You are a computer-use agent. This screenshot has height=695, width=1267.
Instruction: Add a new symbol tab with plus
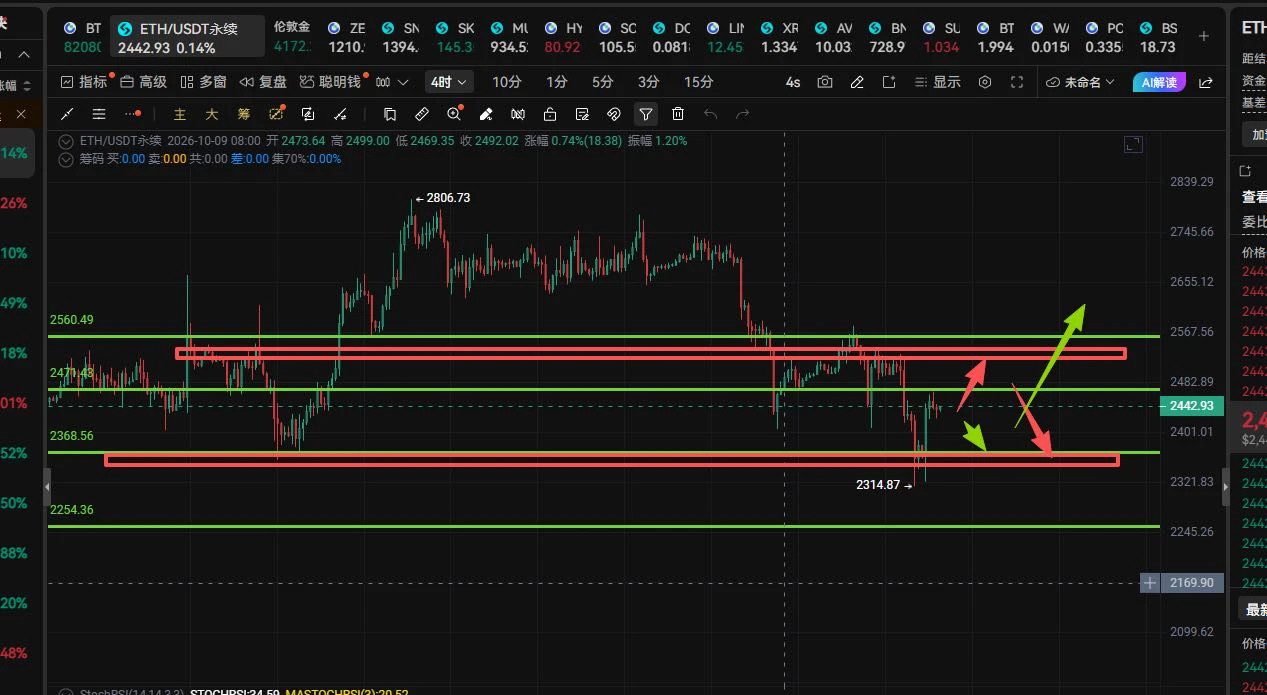[1204, 36]
